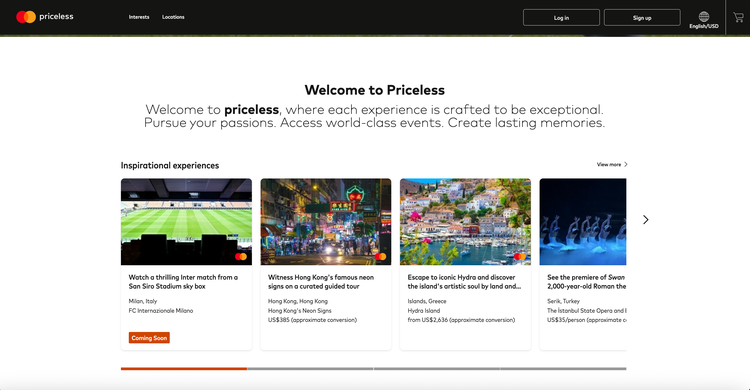Click the Mastercard Priceless logo
This screenshot has width=750, height=390.
[x=44, y=17]
